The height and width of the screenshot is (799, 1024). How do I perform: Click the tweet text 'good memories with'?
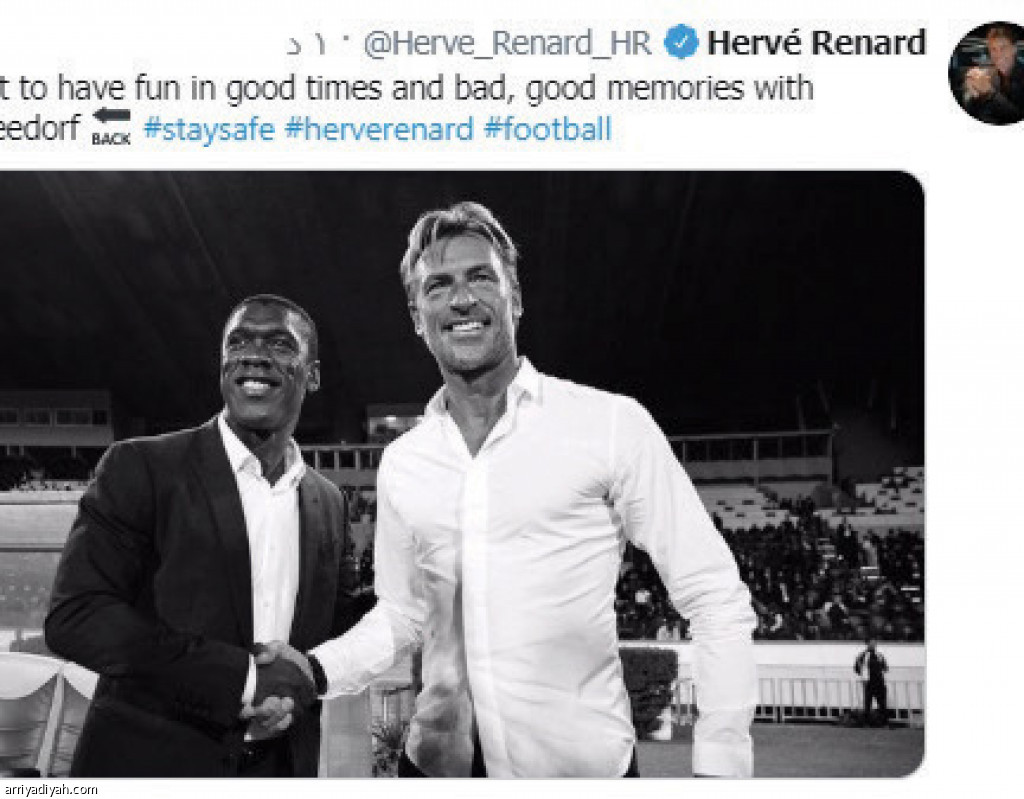point(669,89)
